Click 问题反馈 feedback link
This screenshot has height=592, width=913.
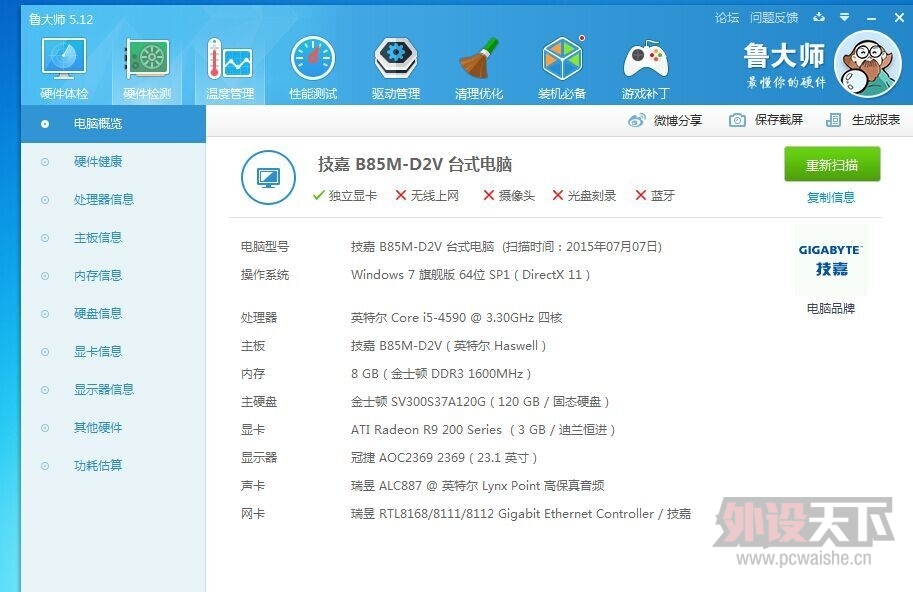pos(774,17)
